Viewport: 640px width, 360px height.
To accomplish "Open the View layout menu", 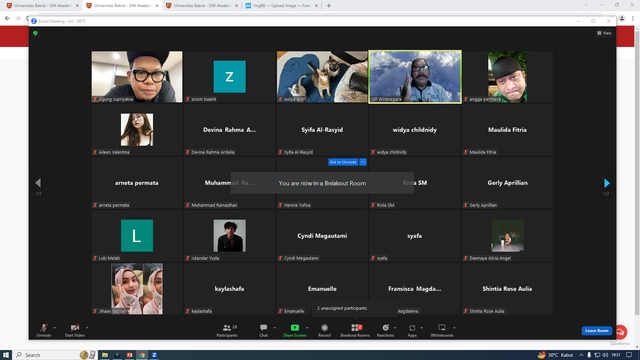I will click(604, 33).
